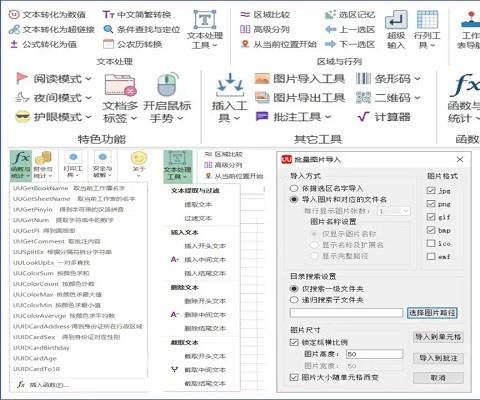Select UUColorSum function from list
Screen dimensions: 480x400
tap(51, 273)
